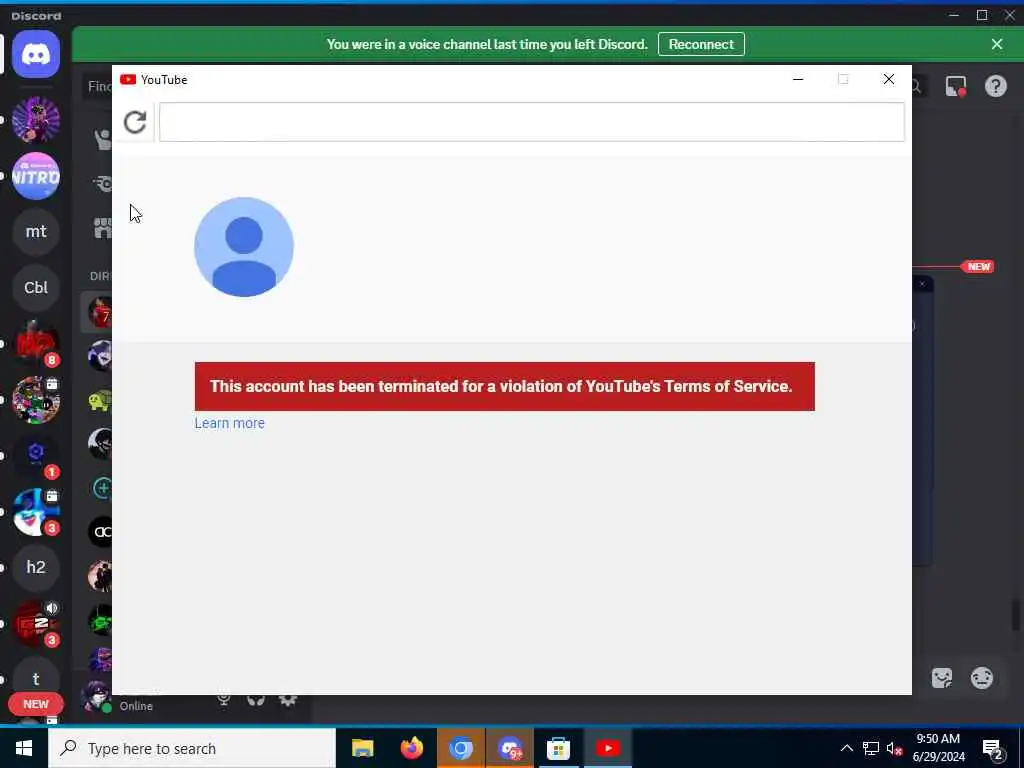Click the Discord chat scrollbar

(x=1016, y=615)
